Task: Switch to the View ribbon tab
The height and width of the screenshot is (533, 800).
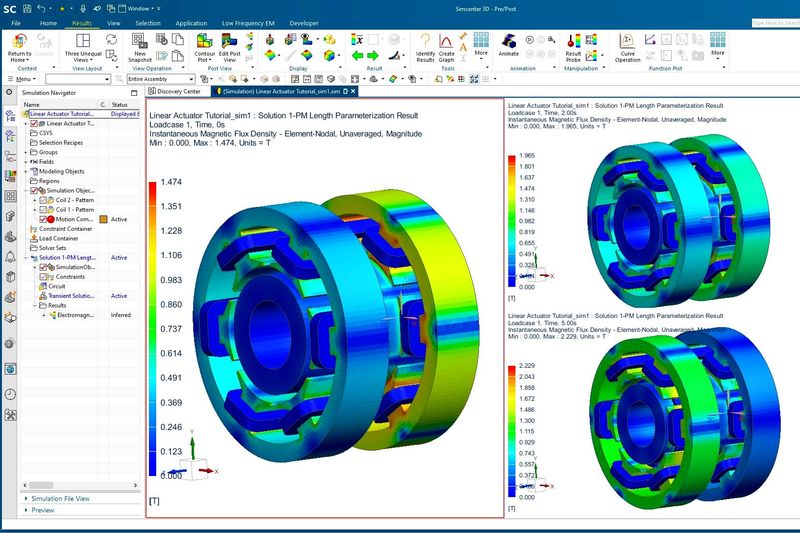Action: pyautogui.click(x=113, y=23)
